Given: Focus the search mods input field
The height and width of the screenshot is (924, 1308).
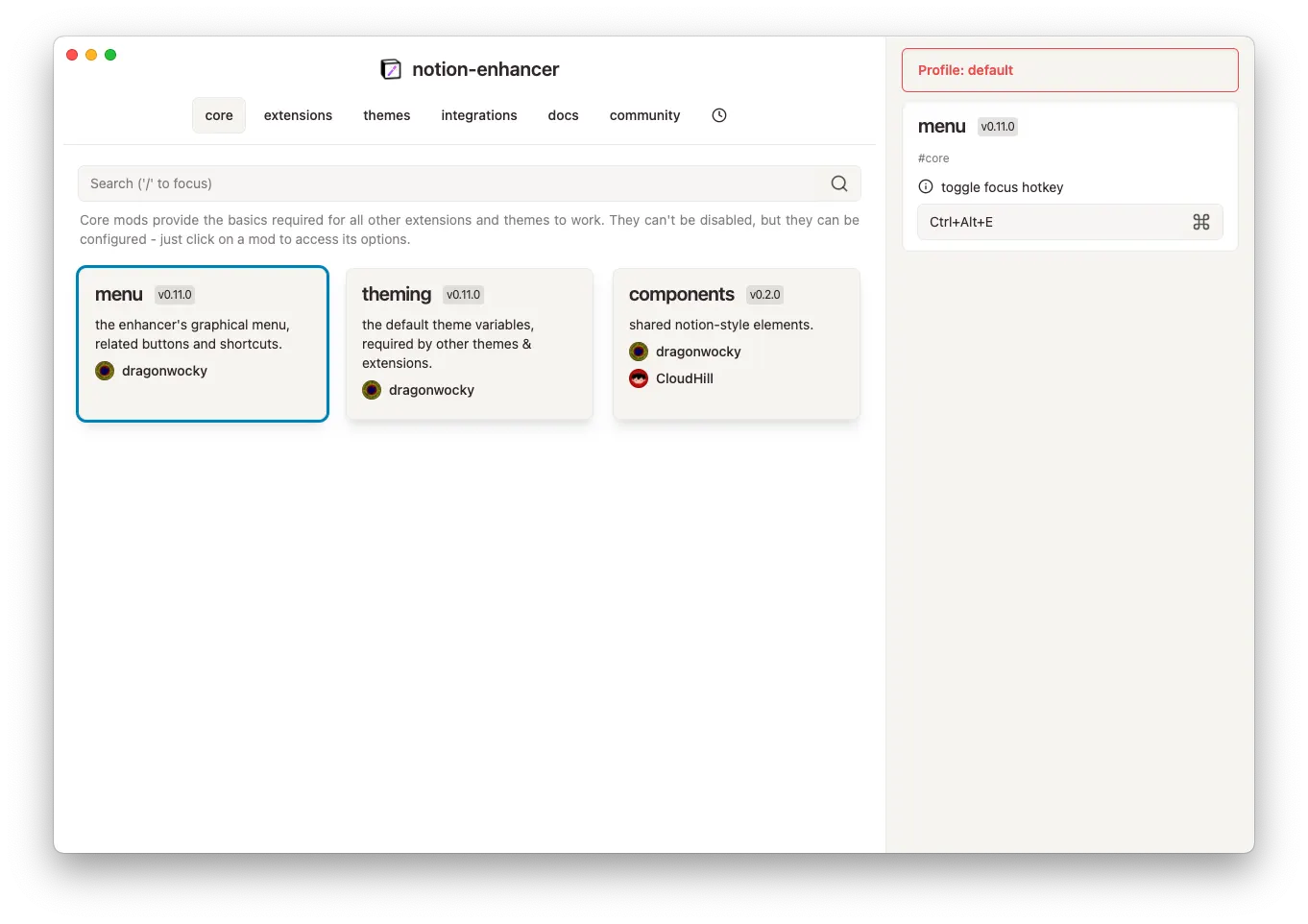Looking at the screenshot, I should point(470,183).
